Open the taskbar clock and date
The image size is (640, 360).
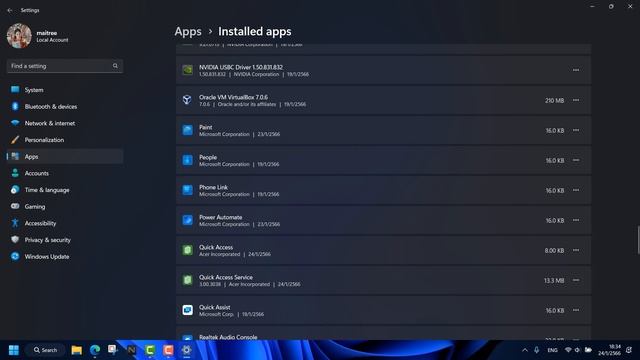pos(609,350)
